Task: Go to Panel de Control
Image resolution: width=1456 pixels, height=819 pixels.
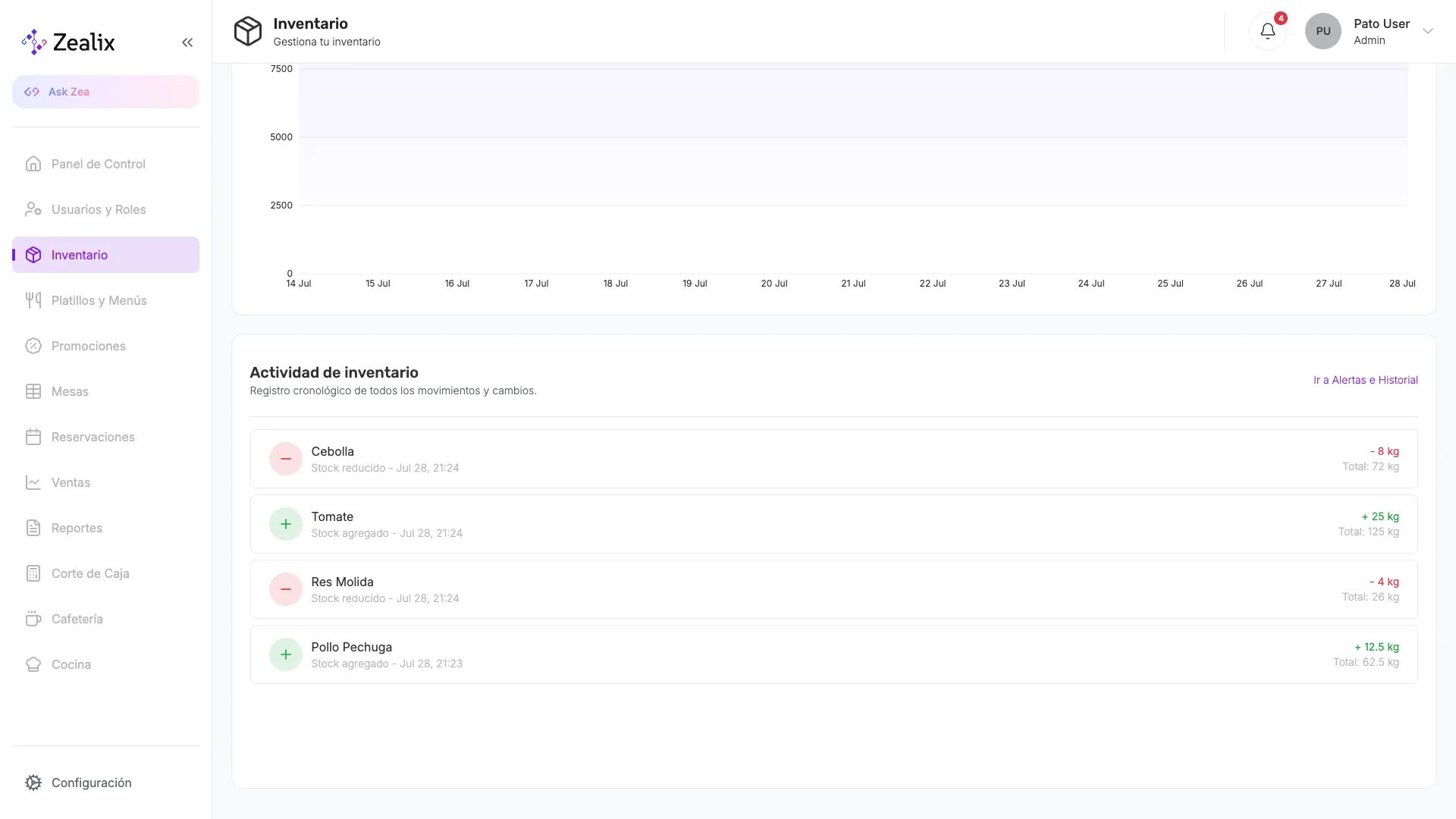Action: 105,164
